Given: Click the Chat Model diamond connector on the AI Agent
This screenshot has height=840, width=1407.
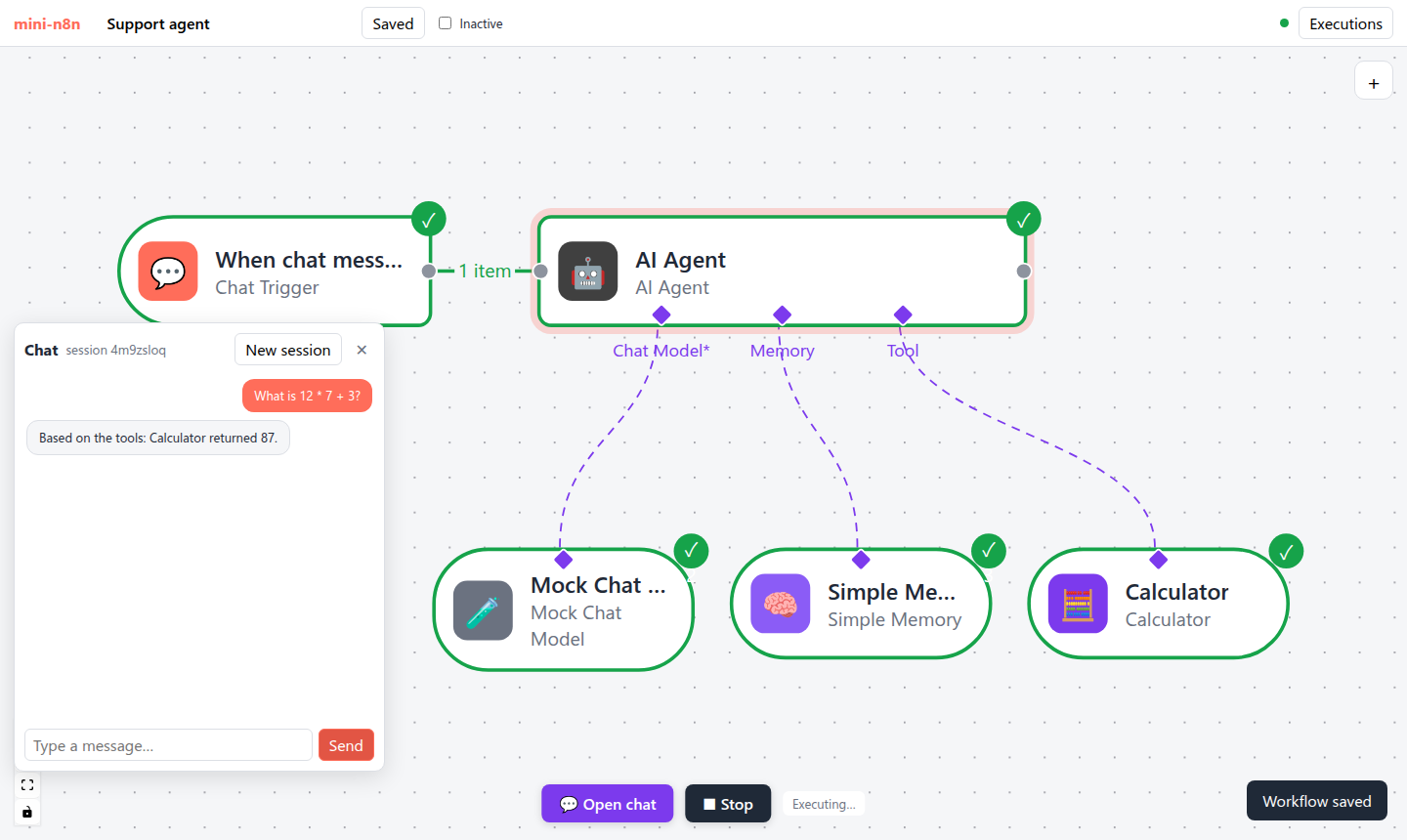Looking at the screenshot, I should 661,315.
